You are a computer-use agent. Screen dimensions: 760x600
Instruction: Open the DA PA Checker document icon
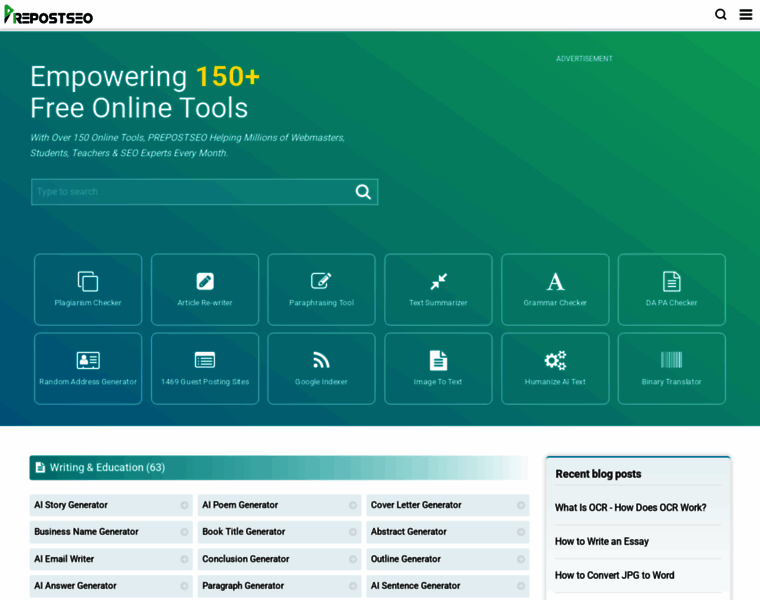[671, 282]
